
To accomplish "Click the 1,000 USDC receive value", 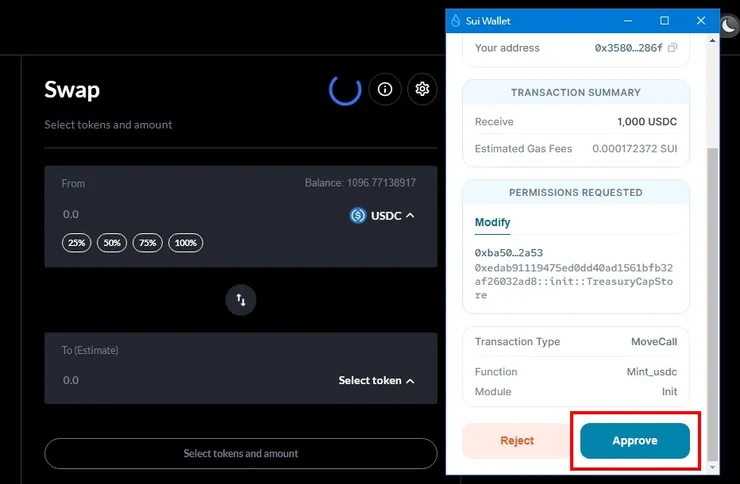I will [647, 122].
